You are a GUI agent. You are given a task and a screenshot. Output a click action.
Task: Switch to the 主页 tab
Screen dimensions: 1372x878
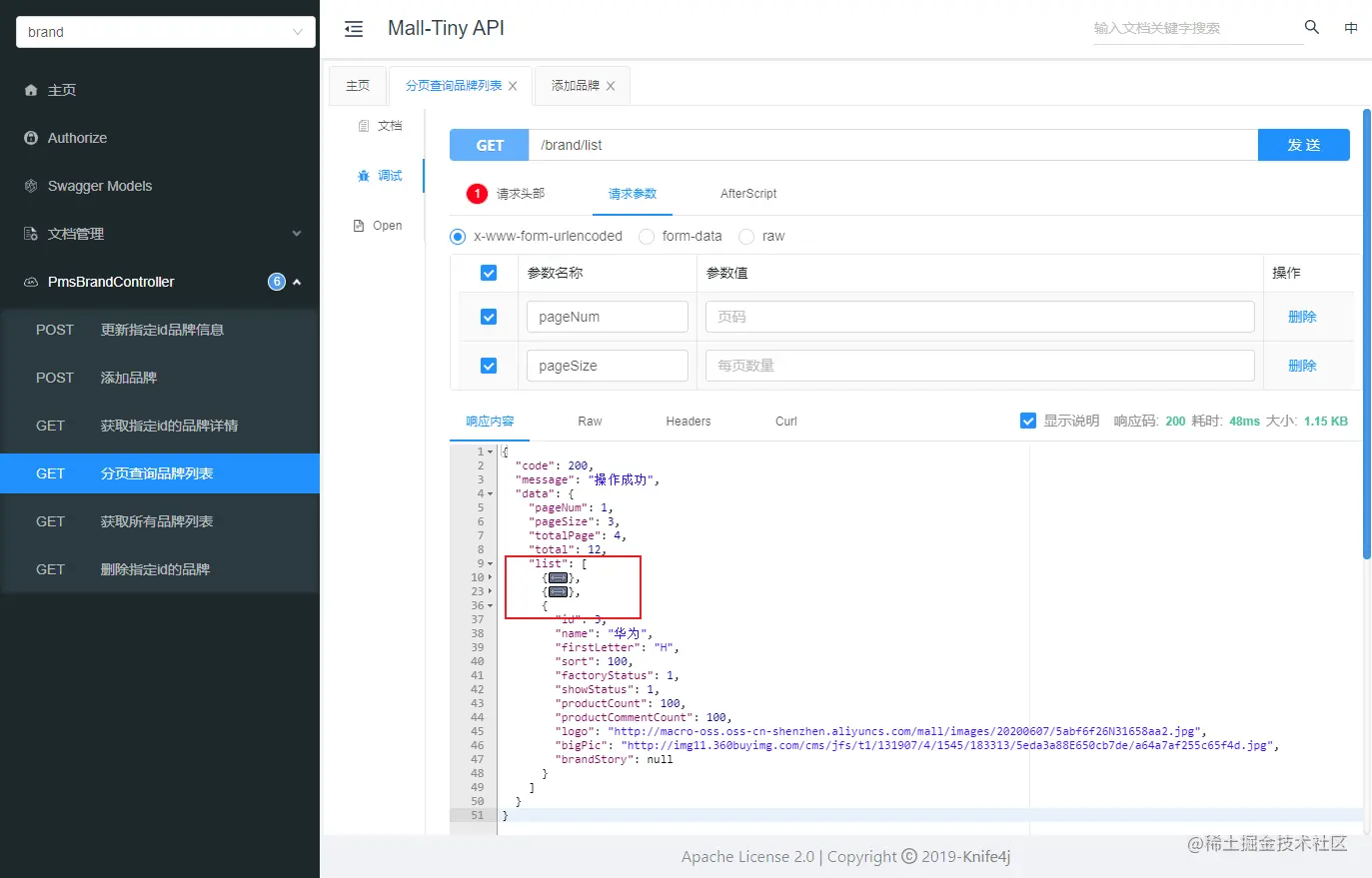358,86
